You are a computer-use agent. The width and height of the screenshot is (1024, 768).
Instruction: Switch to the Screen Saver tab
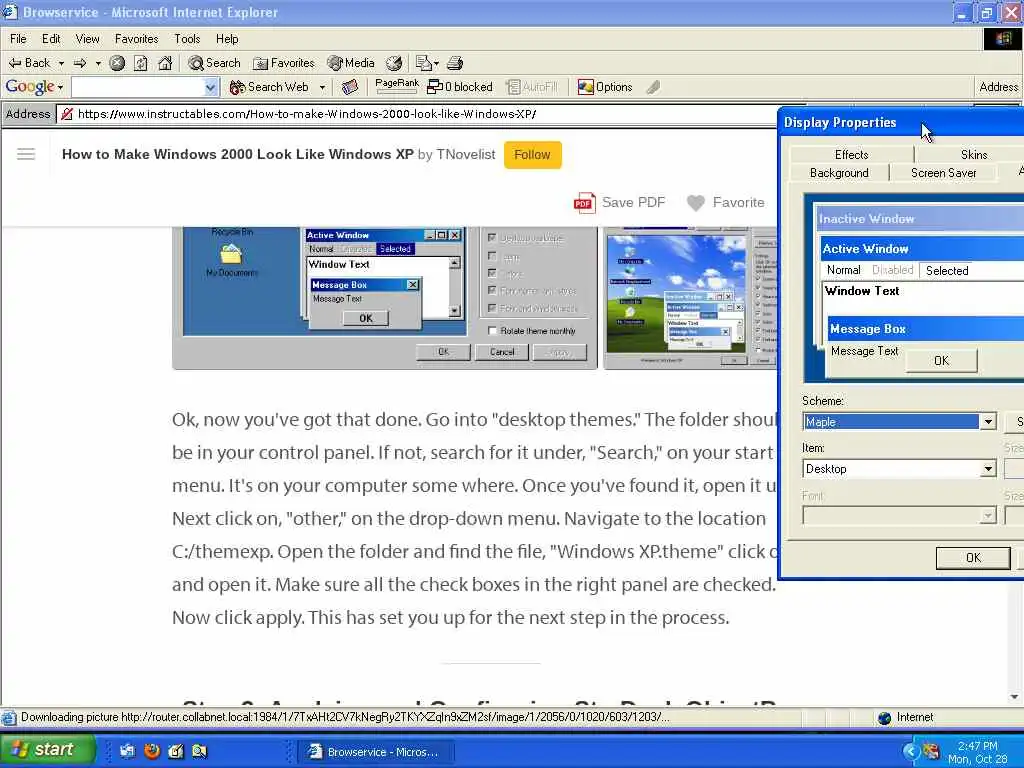coord(943,173)
